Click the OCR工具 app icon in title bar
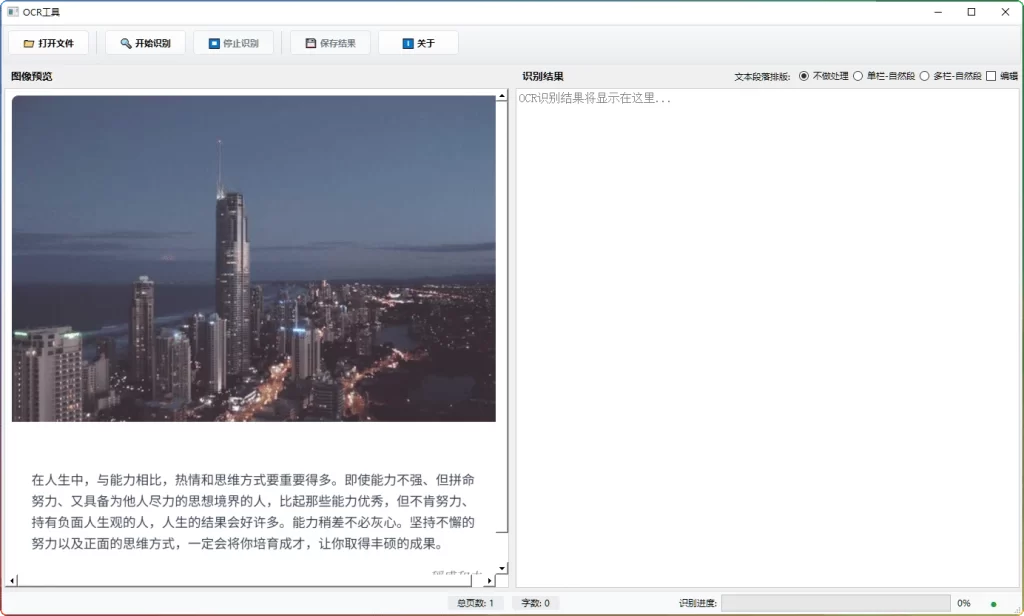Viewport: 1024px width, 616px height. [x=12, y=11]
